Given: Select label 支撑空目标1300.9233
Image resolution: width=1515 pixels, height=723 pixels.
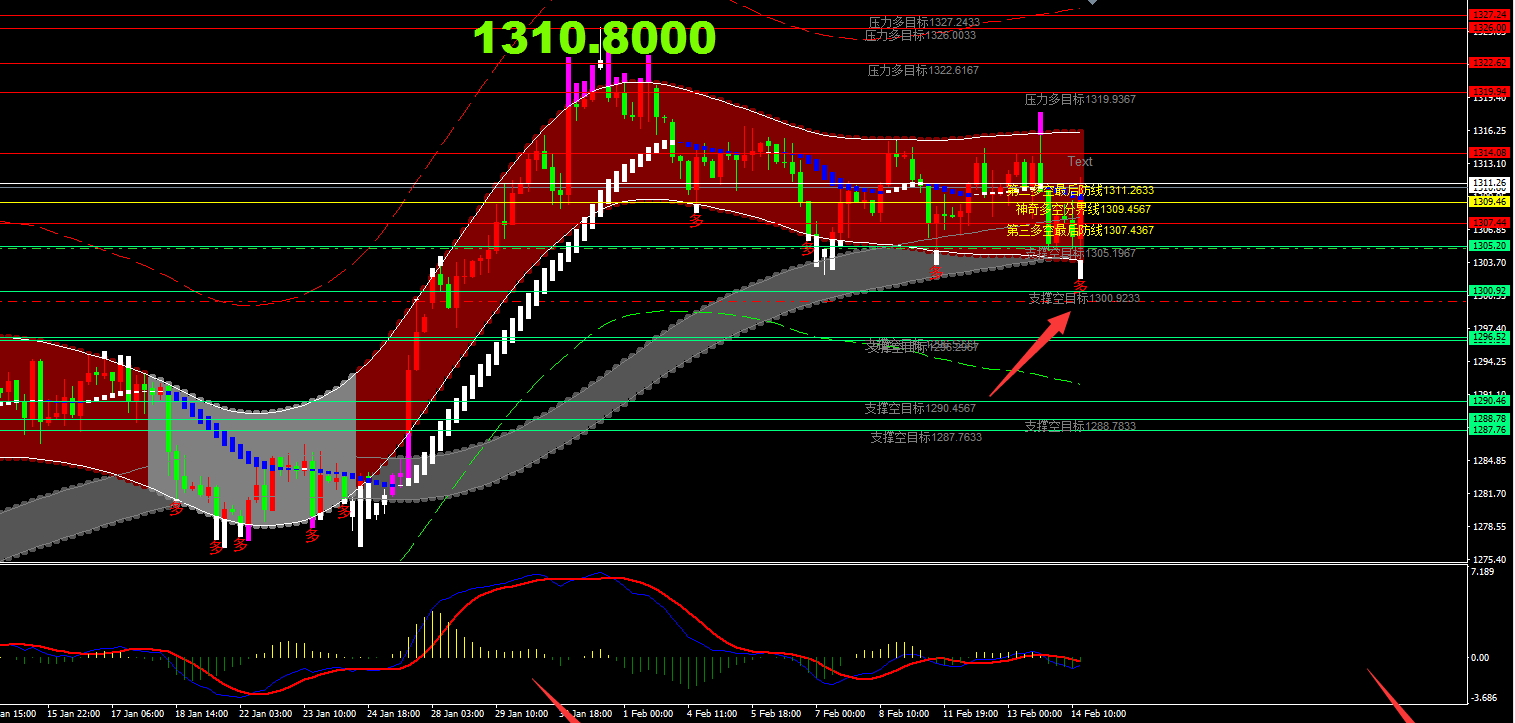Looking at the screenshot, I should [x=1084, y=298].
